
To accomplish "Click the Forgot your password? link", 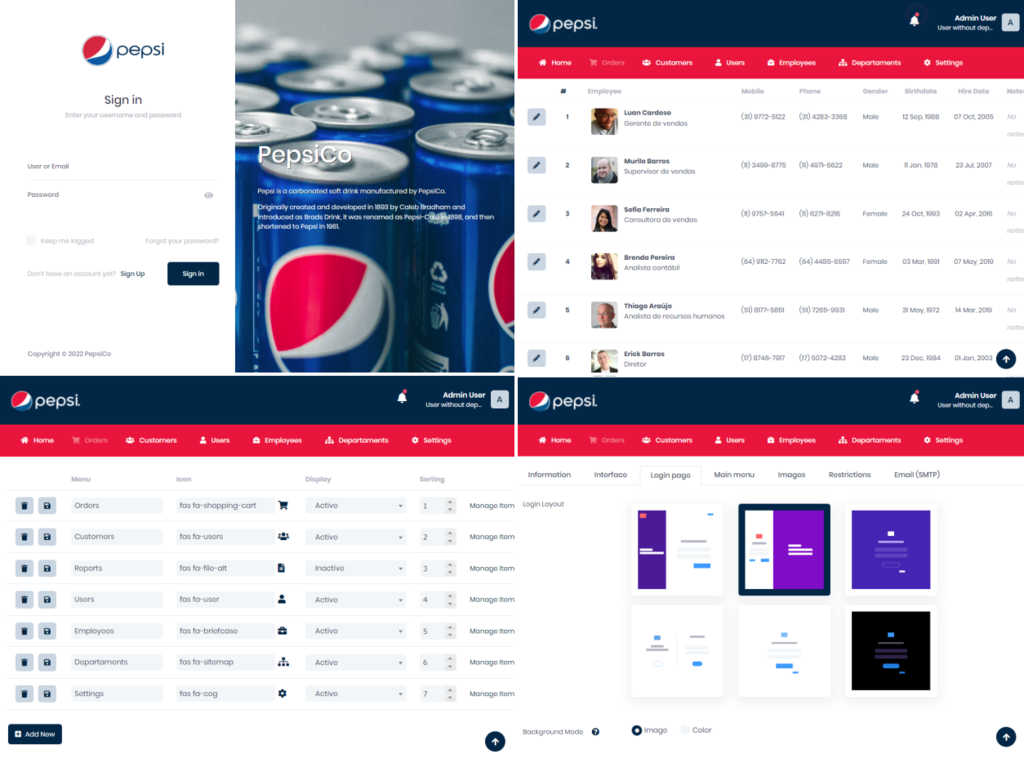I will click(182, 241).
